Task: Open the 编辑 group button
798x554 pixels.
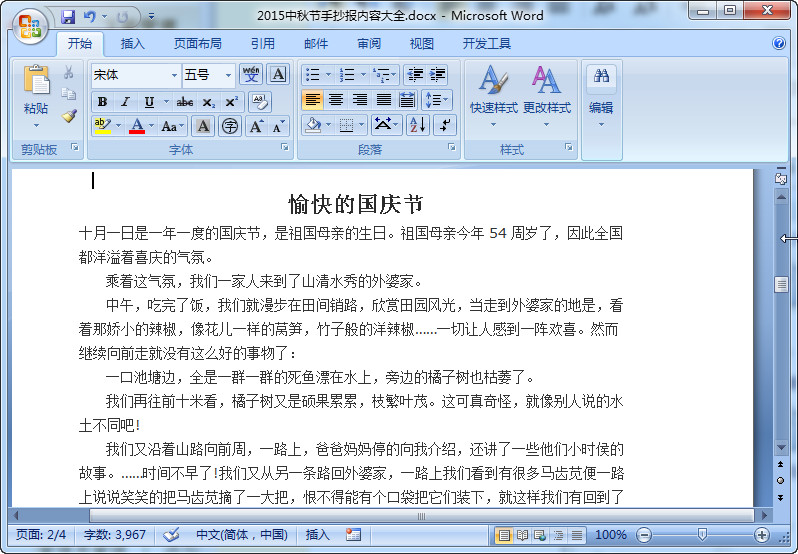Action: pos(601,96)
